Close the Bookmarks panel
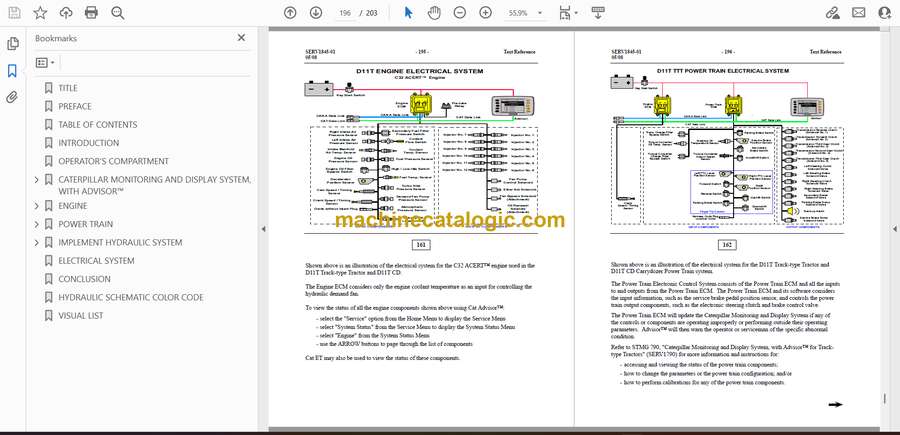 pos(241,38)
